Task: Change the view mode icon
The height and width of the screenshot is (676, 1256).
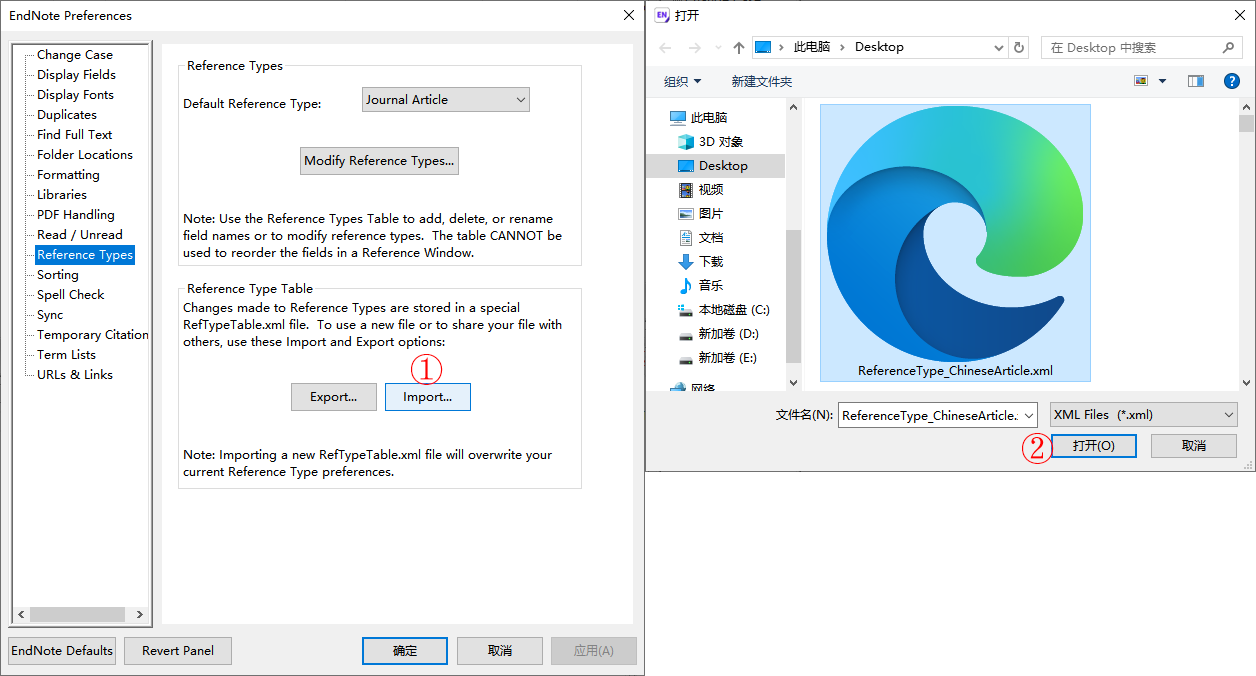Action: (x=1140, y=81)
